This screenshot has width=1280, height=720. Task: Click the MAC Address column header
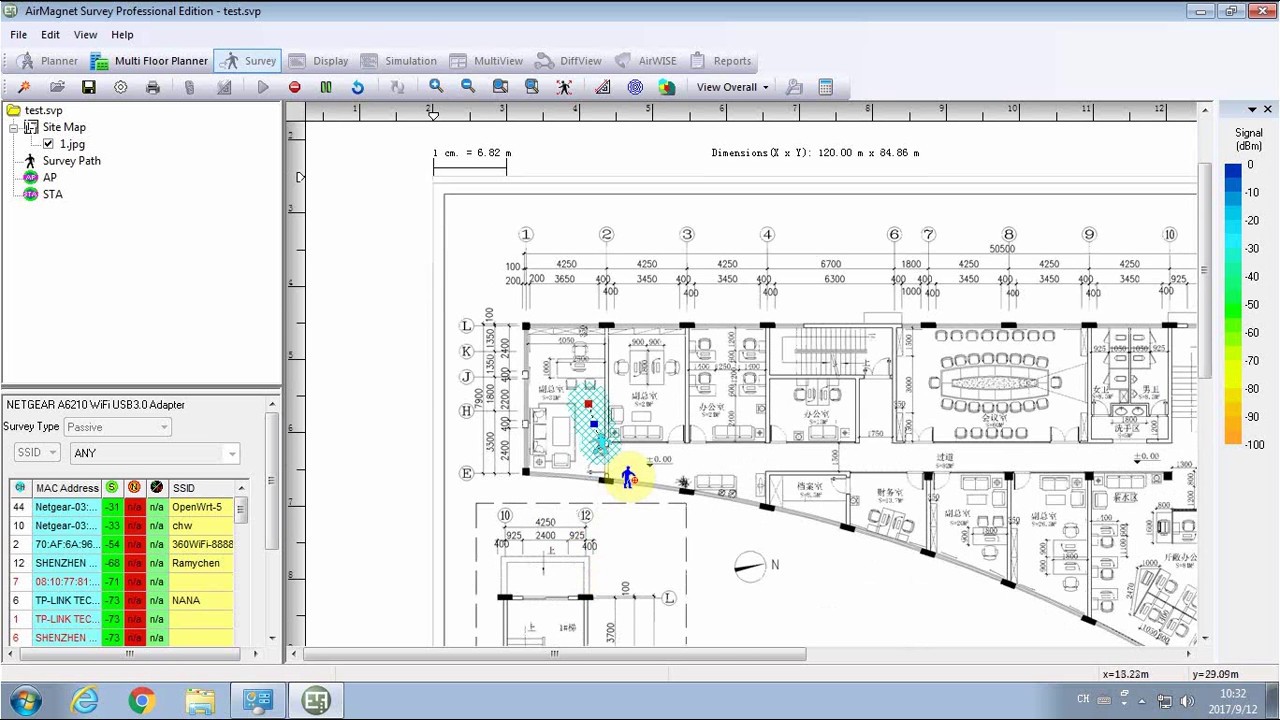[66, 488]
